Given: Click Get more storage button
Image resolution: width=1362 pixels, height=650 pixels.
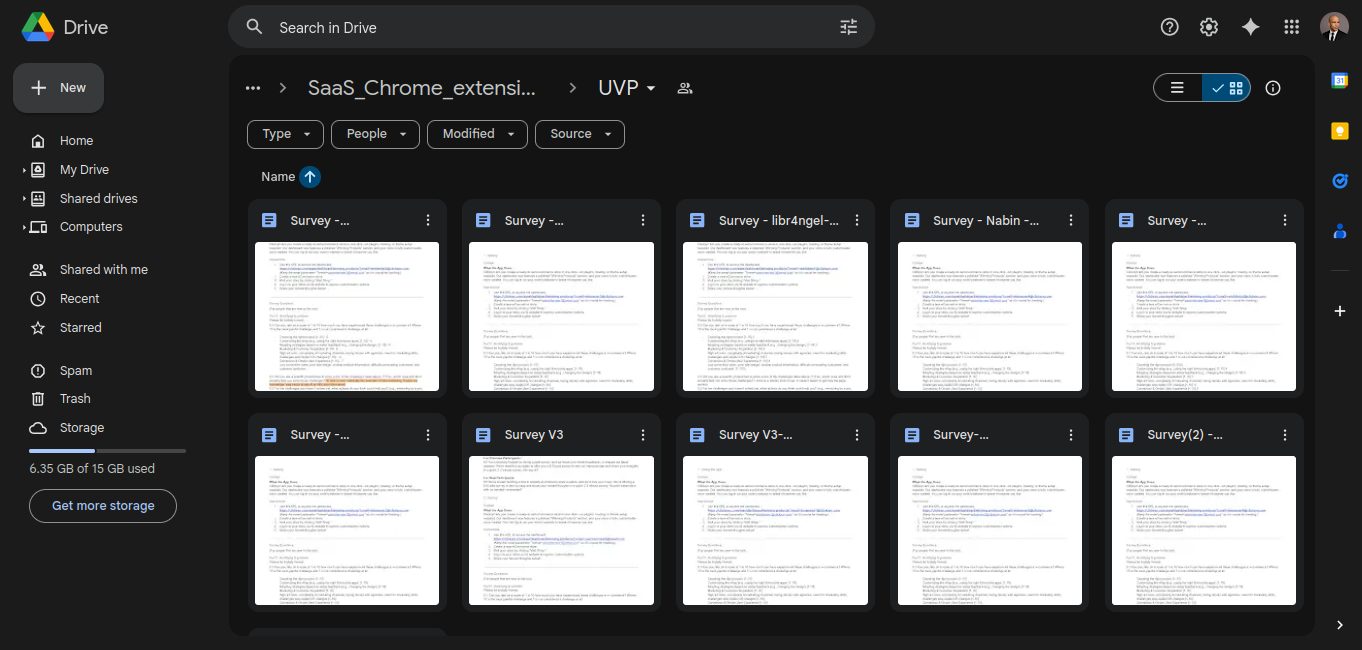Looking at the screenshot, I should tap(103, 506).
